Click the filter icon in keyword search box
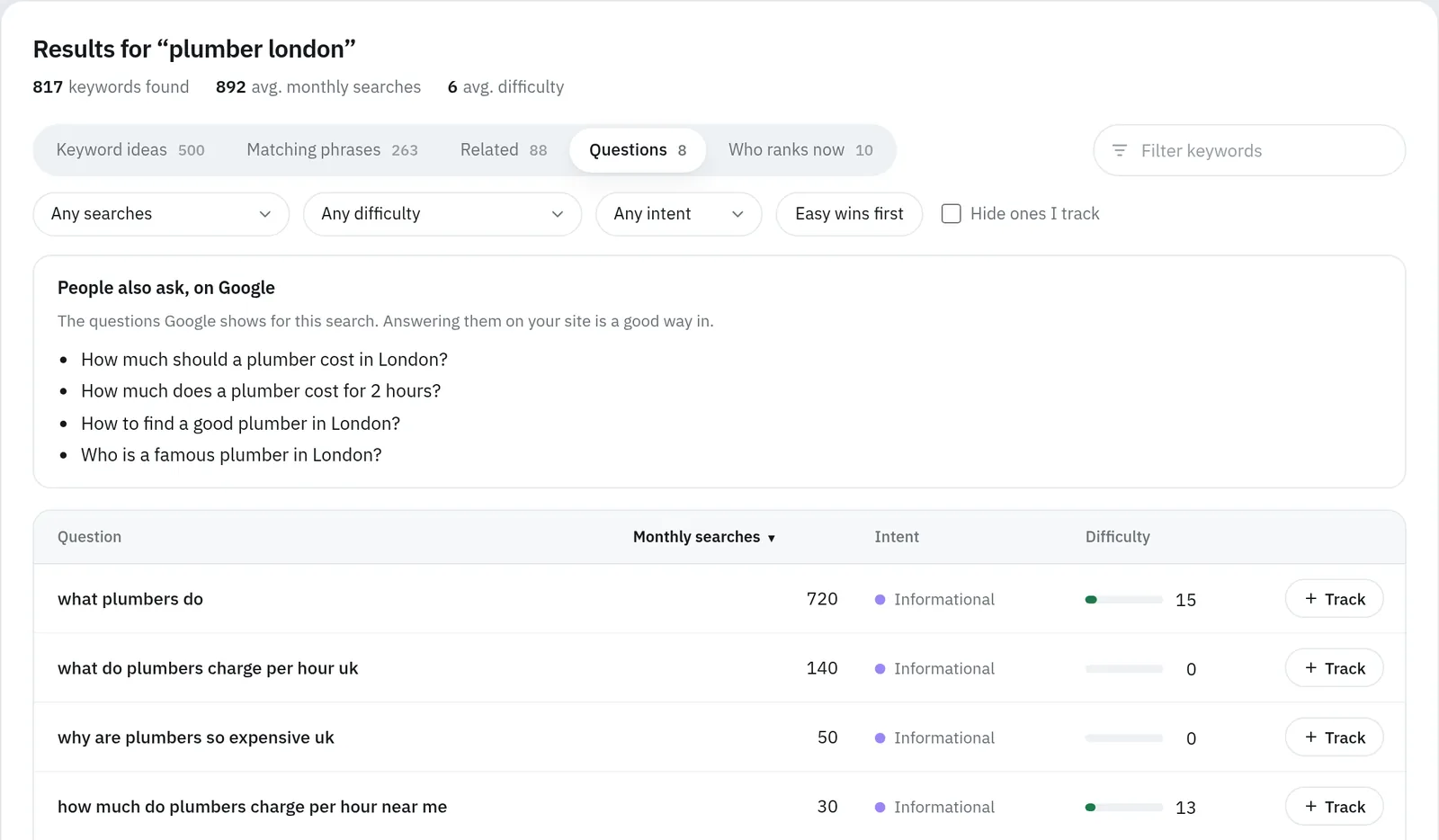Screen dimensions: 1439x840 [x=1120, y=150]
